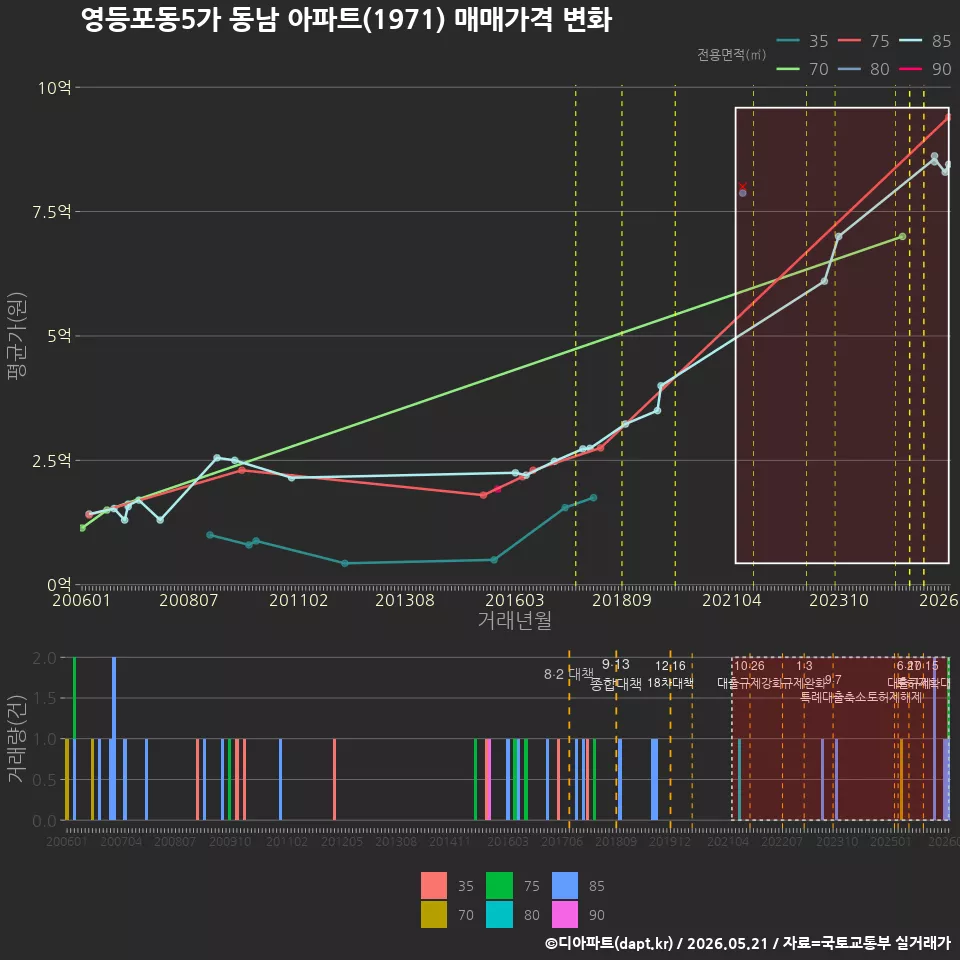Click the salmon 35 swatch in the bottom legend

point(433,886)
